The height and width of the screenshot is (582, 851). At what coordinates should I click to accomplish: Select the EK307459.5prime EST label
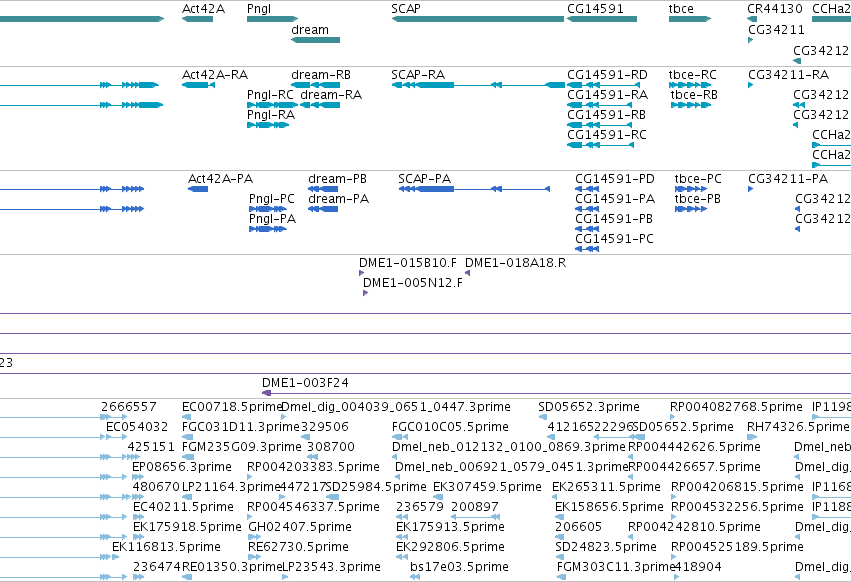(x=487, y=487)
